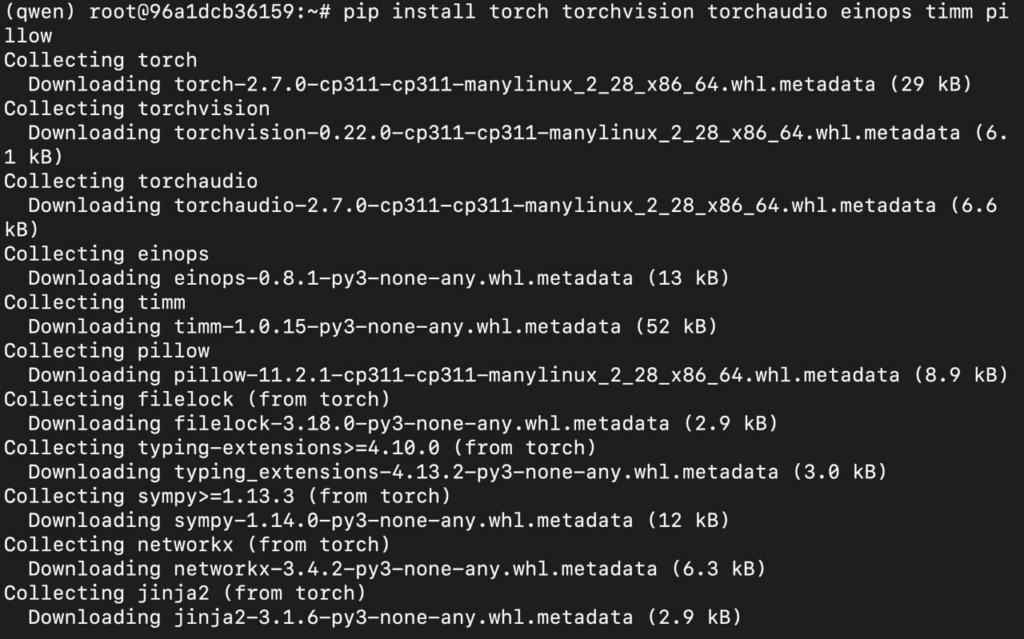
Task: Click the Collecting networkx (from torch) line
Action: (197, 544)
